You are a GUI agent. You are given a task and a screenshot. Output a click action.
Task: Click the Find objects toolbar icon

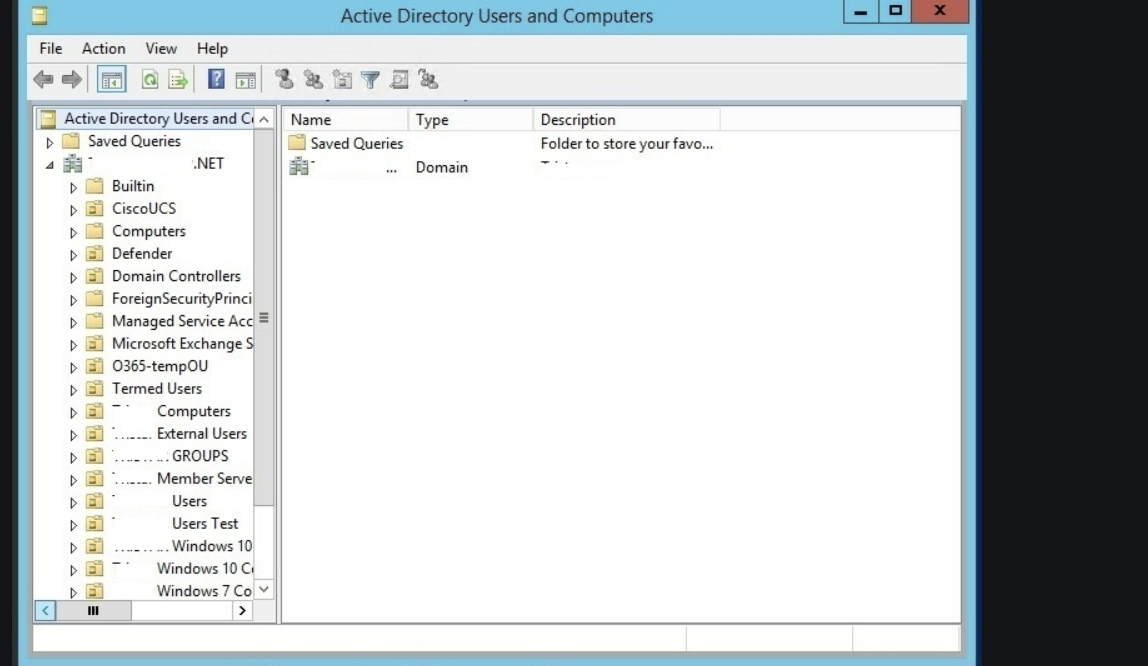[399, 79]
